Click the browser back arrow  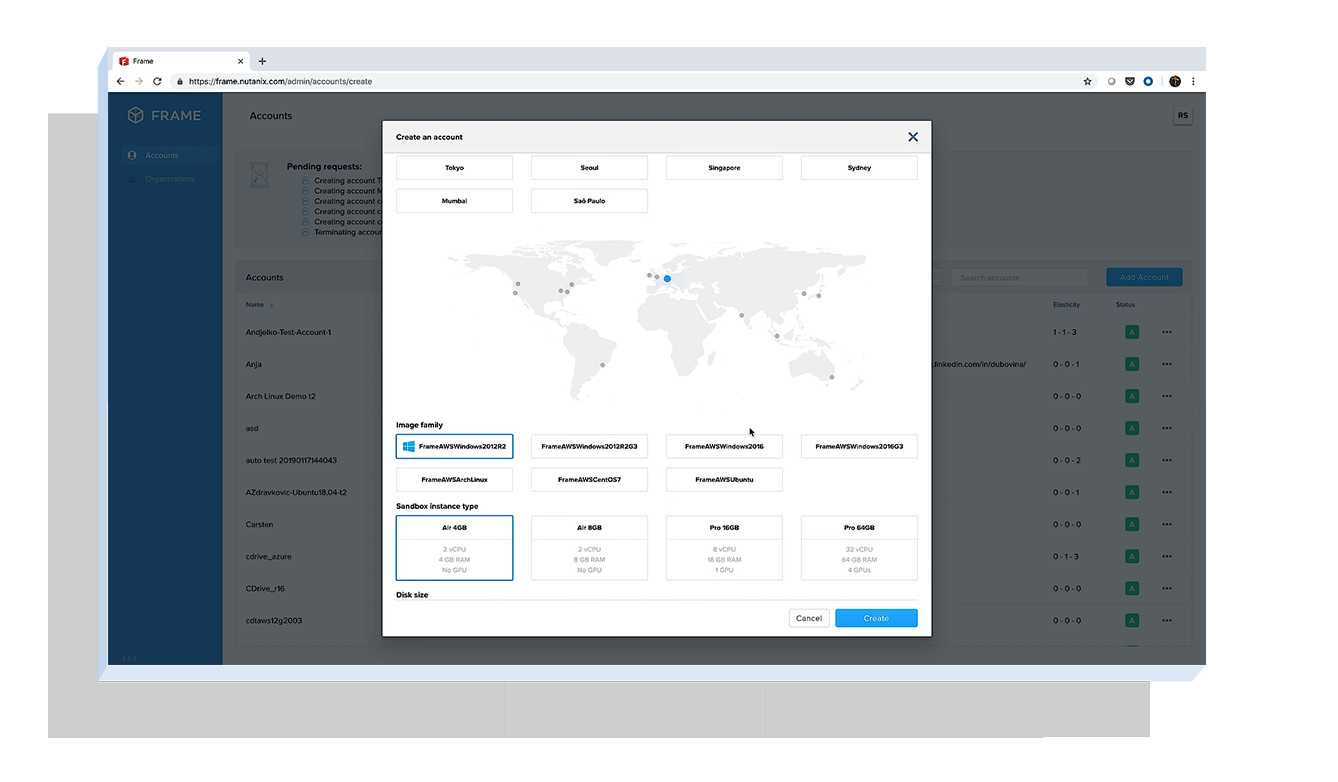[x=121, y=81]
